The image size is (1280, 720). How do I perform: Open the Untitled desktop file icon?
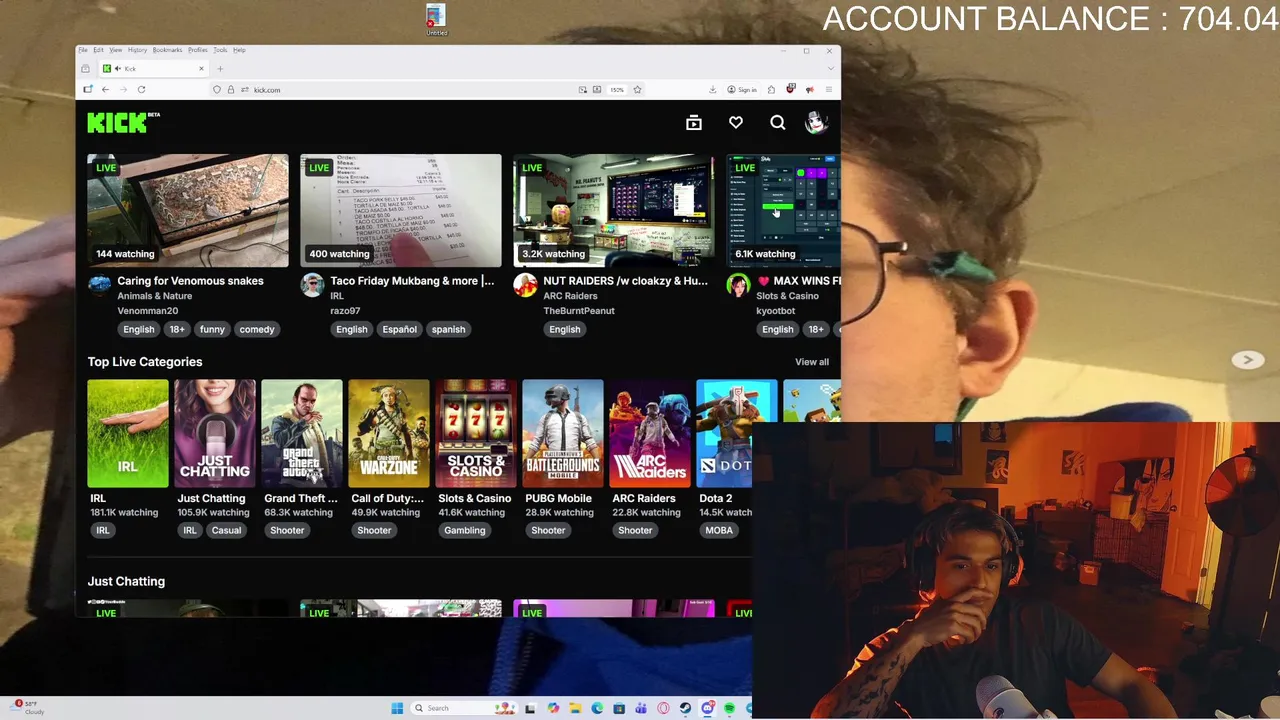[435, 20]
